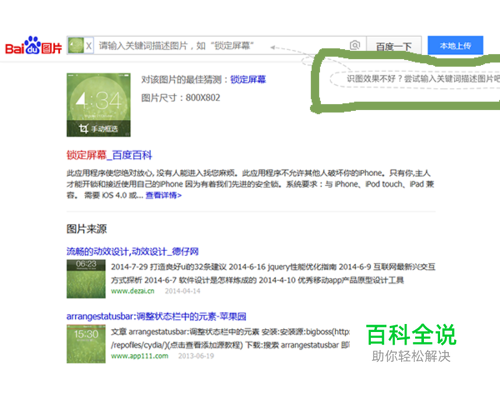Open the 锁定屏幕 best guess link

pos(248,79)
